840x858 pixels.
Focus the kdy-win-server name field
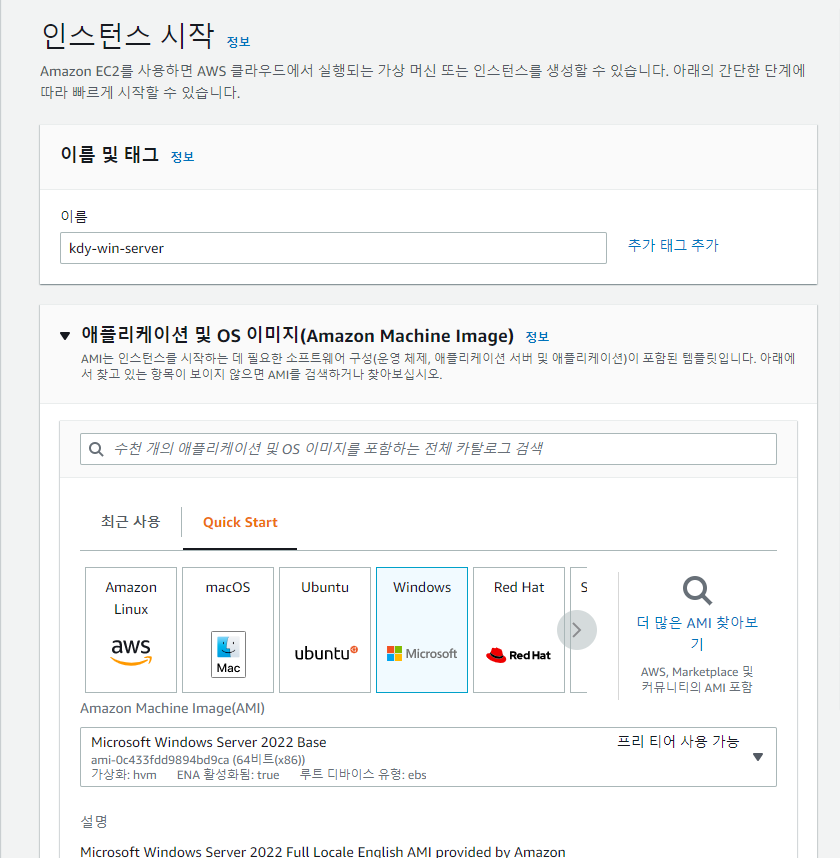pyautogui.click(x=333, y=248)
